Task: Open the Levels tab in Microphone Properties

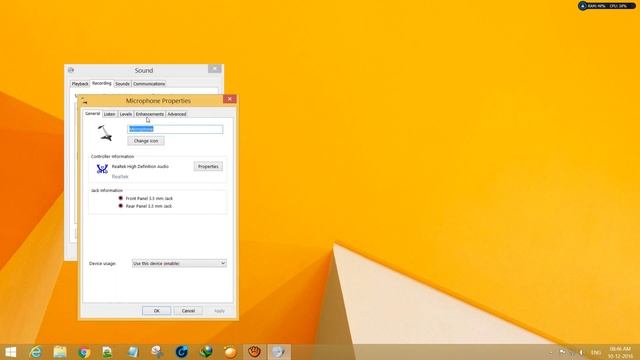Action: (126, 114)
